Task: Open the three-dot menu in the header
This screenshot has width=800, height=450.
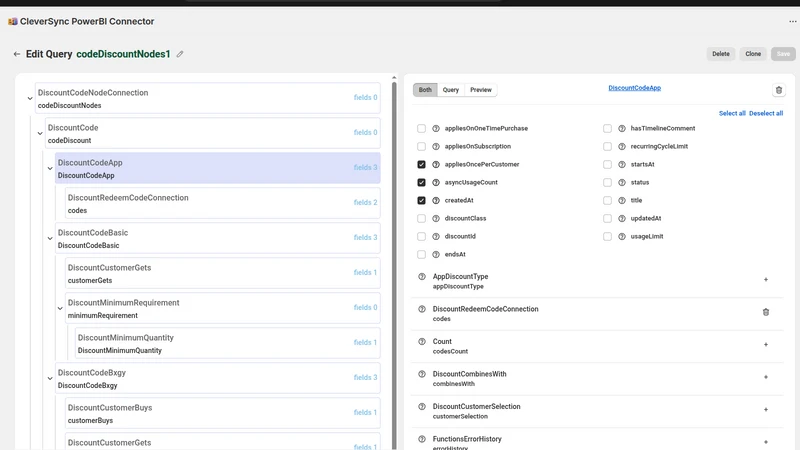Action: click(x=792, y=21)
